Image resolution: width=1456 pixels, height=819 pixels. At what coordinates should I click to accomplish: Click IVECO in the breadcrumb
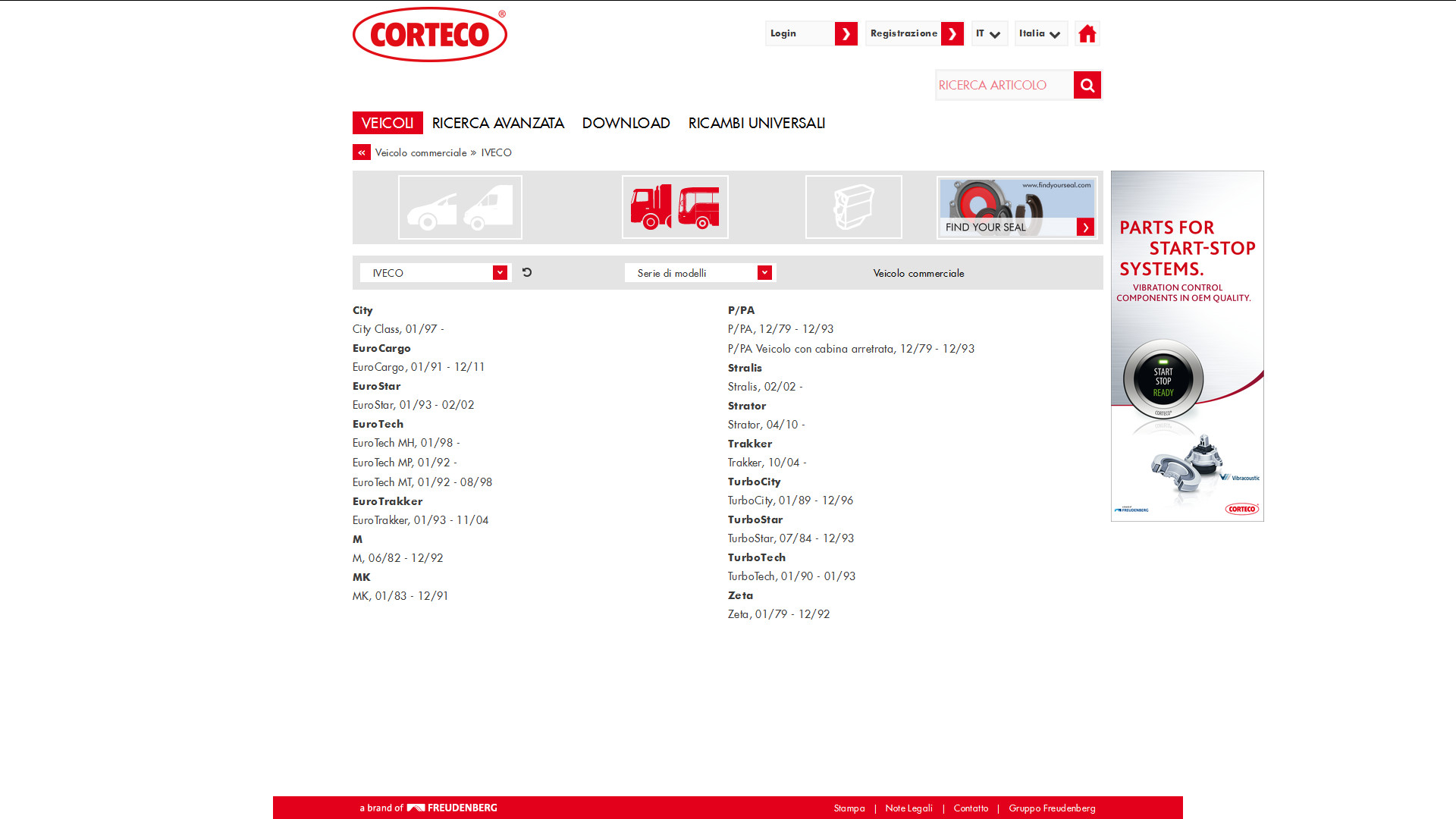496,152
